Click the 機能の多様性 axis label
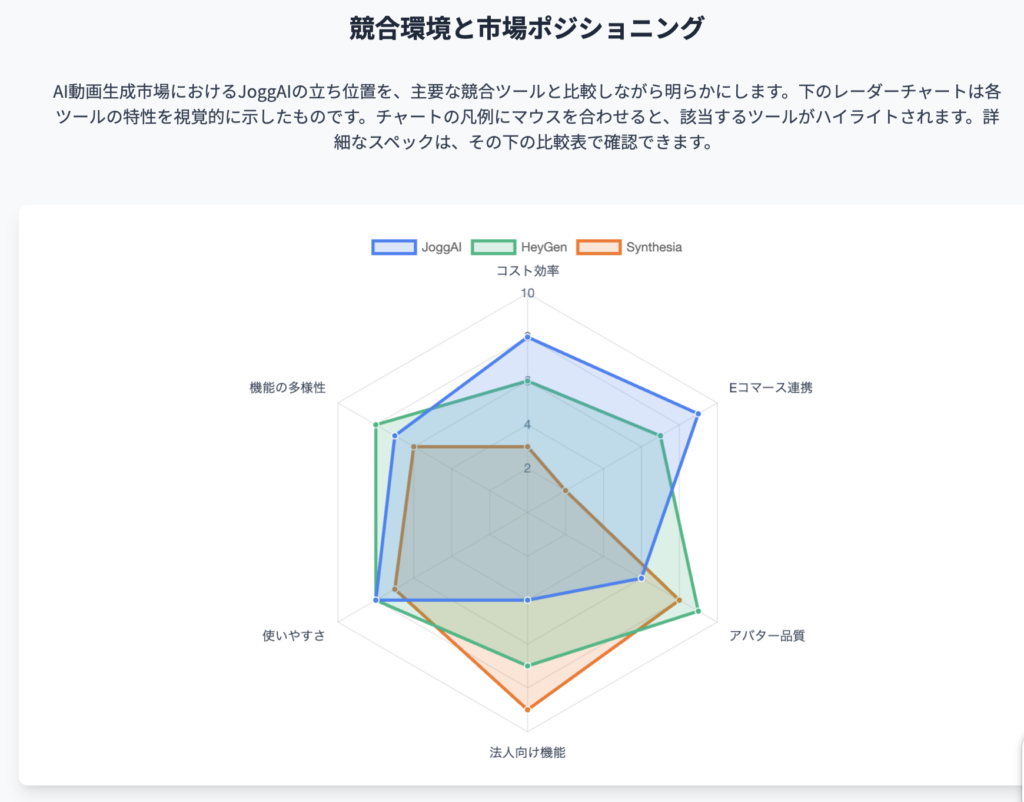 287,388
